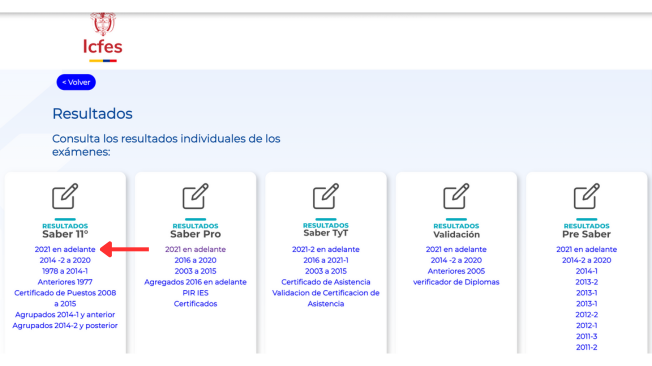The image size is (652, 366).
Task: Open the PIR IES link
Action: (195, 293)
